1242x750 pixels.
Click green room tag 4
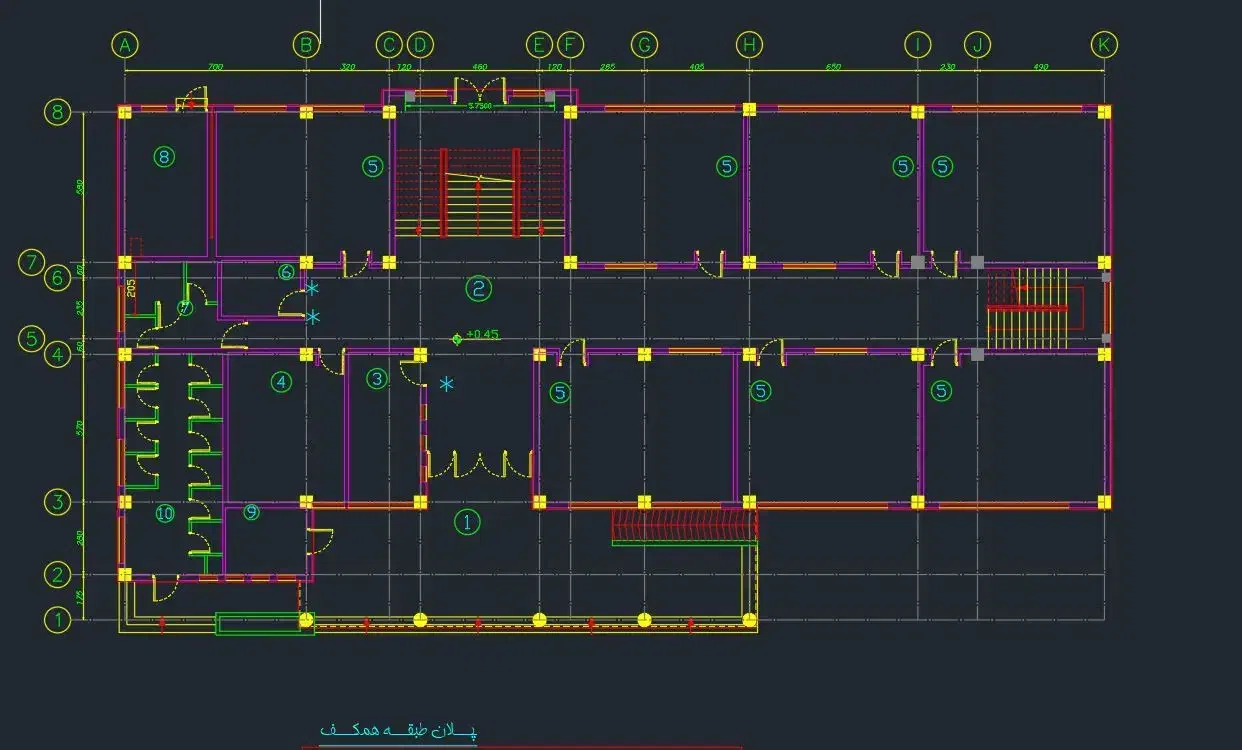pos(281,381)
